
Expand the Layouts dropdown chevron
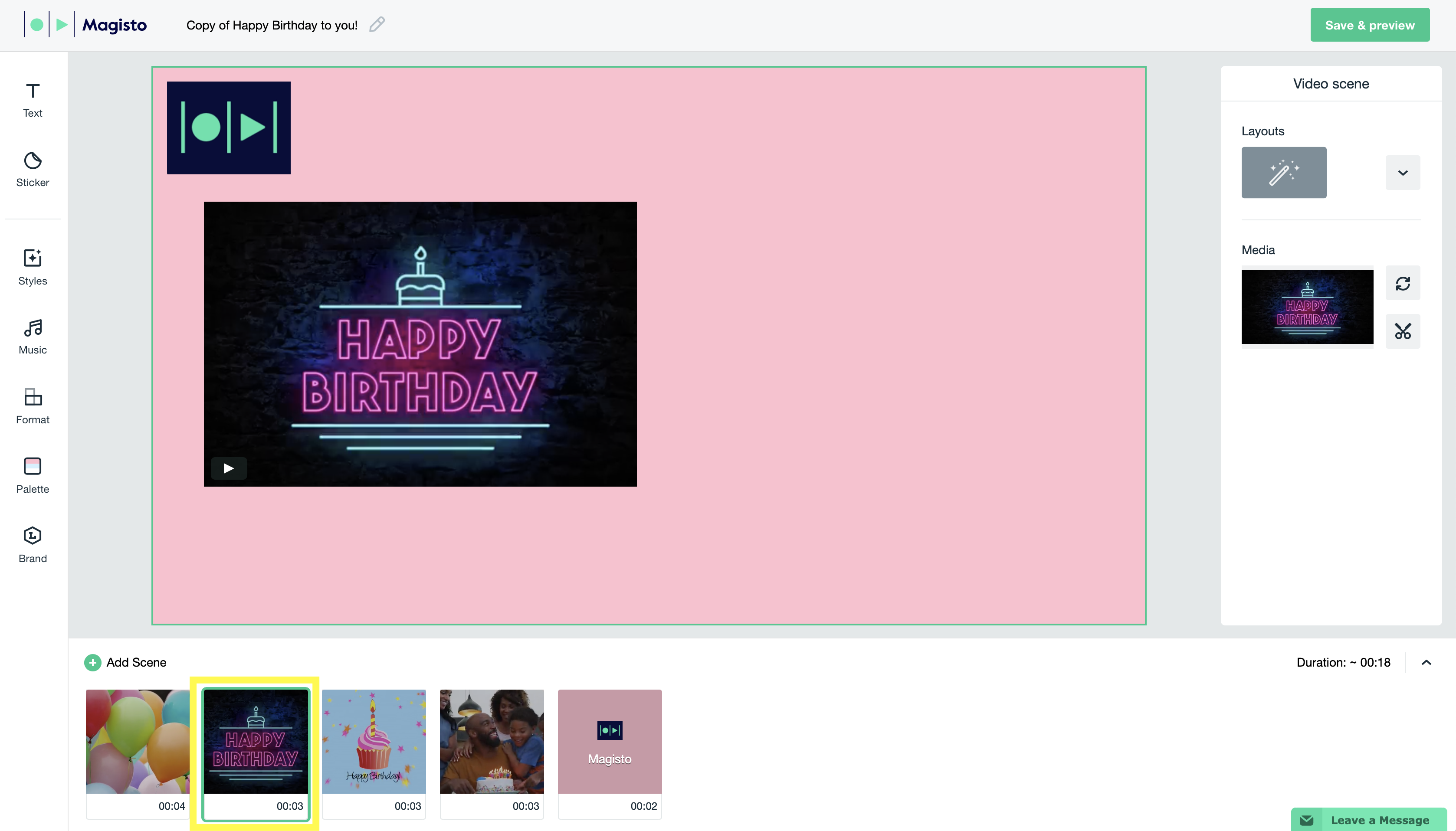tap(1402, 172)
